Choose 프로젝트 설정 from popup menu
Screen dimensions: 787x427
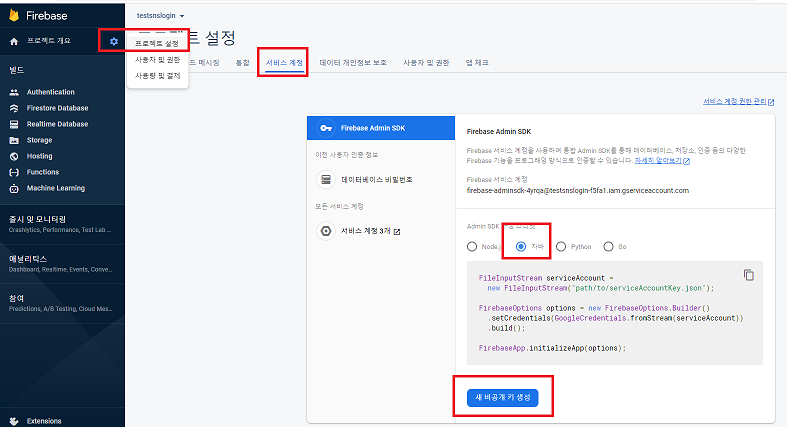158,44
